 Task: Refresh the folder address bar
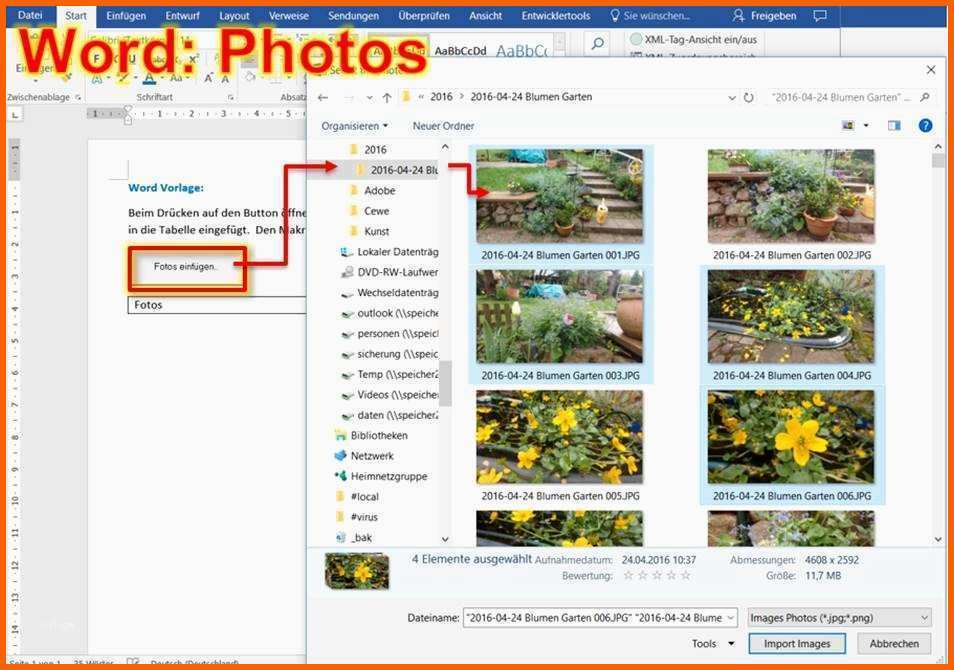coord(749,97)
